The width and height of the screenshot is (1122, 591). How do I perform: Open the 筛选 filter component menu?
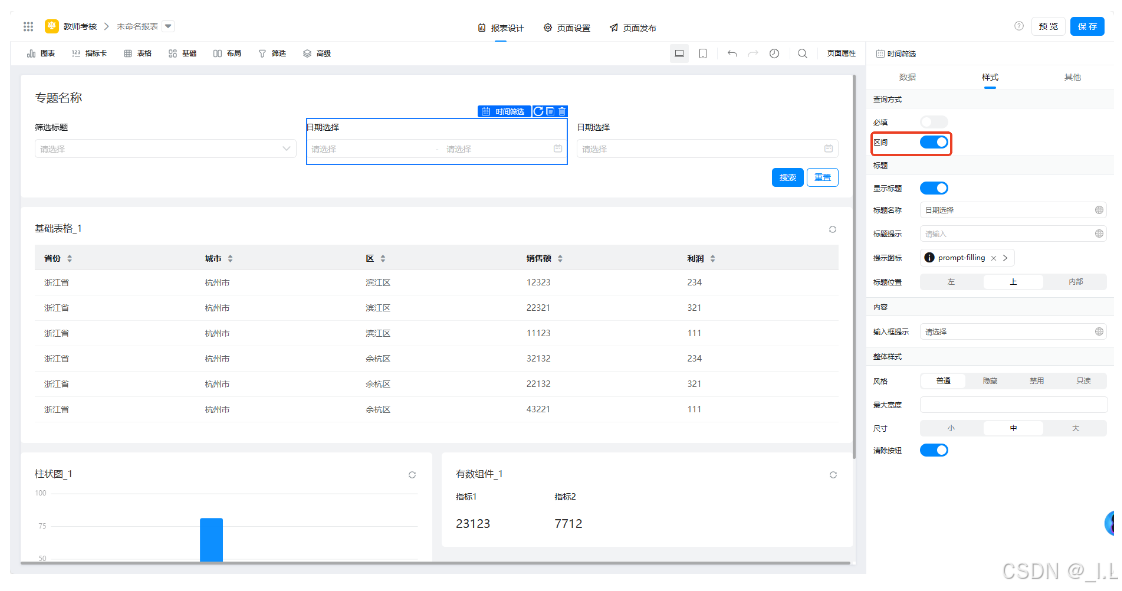(x=272, y=54)
